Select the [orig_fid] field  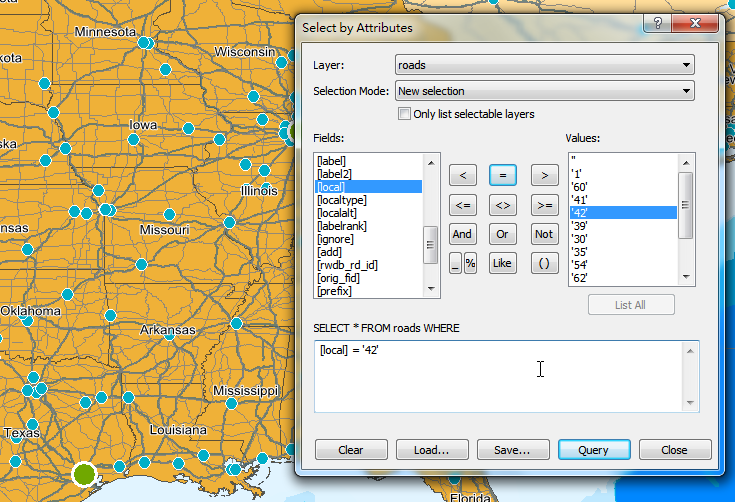pos(368,278)
